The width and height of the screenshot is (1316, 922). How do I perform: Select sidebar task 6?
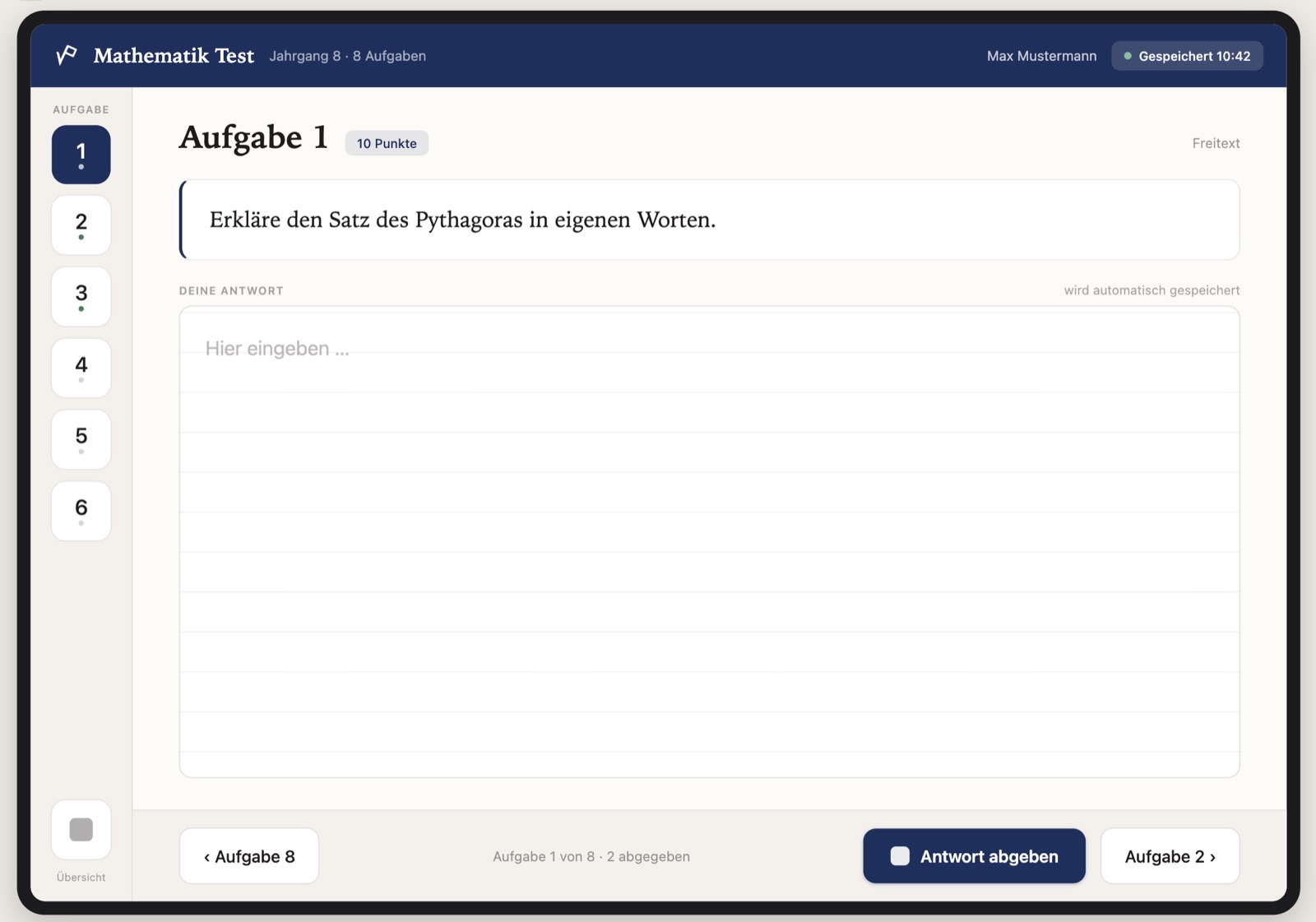pos(81,512)
